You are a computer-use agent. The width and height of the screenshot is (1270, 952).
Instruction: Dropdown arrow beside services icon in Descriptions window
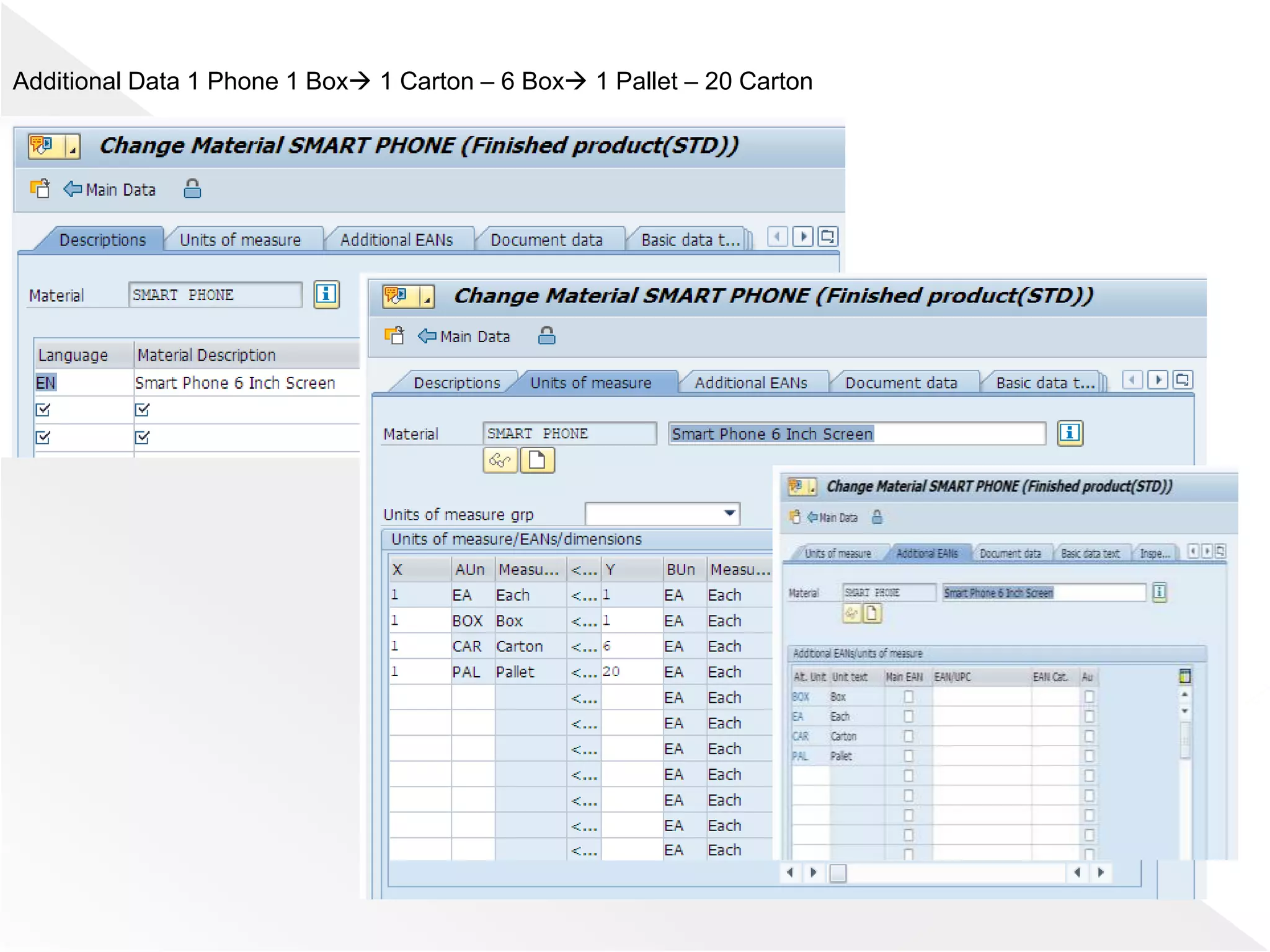(x=73, y=147)
